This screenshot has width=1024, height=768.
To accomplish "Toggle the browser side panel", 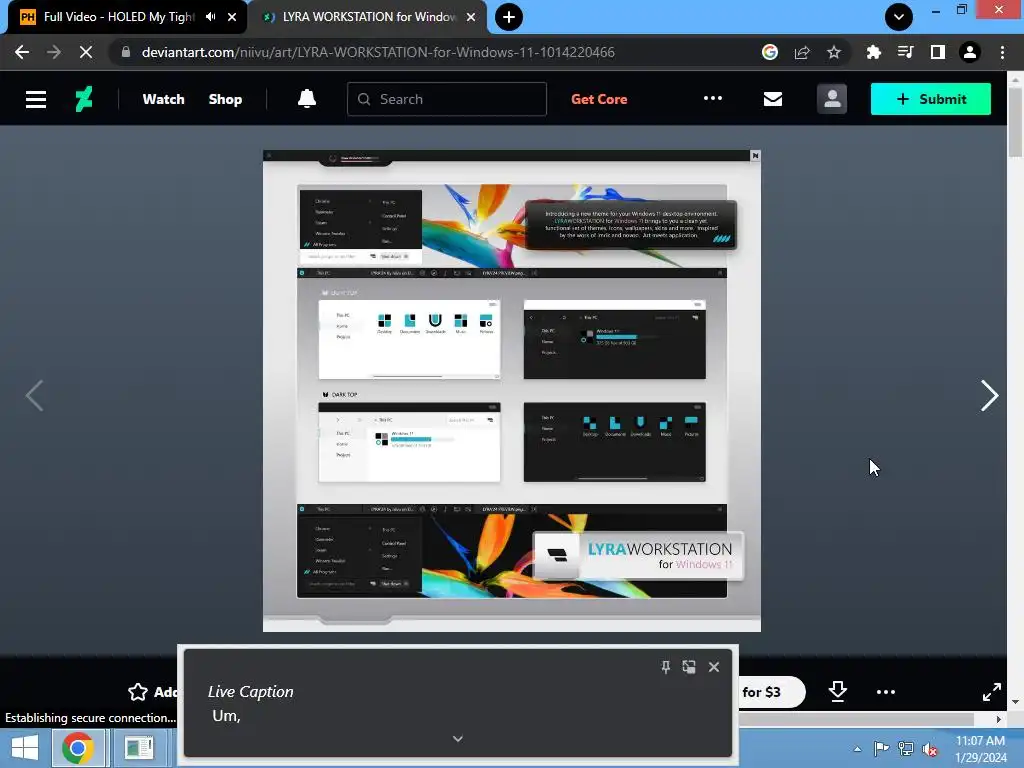I will [938, 52].
